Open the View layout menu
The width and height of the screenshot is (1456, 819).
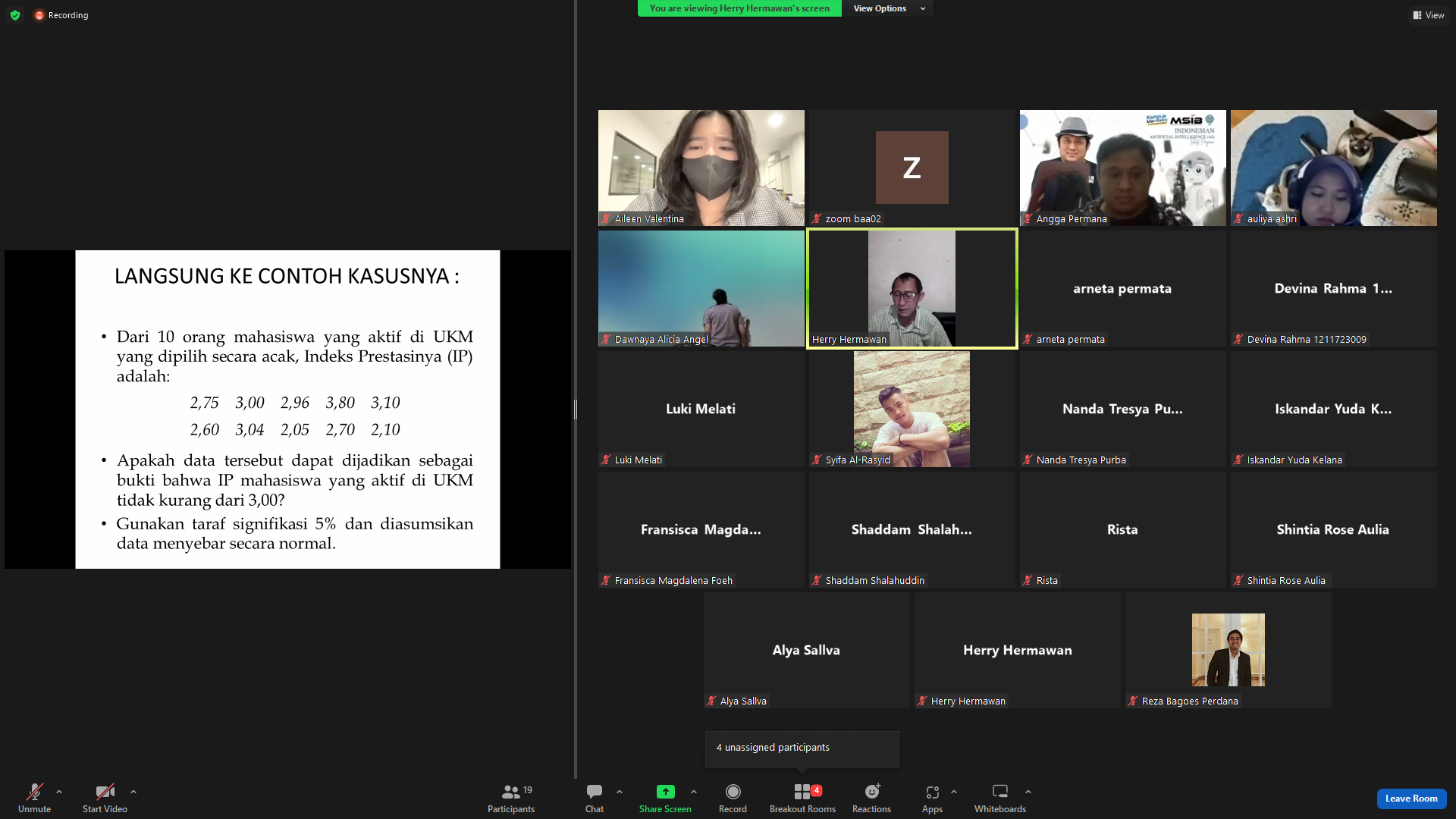(1428, 15)
